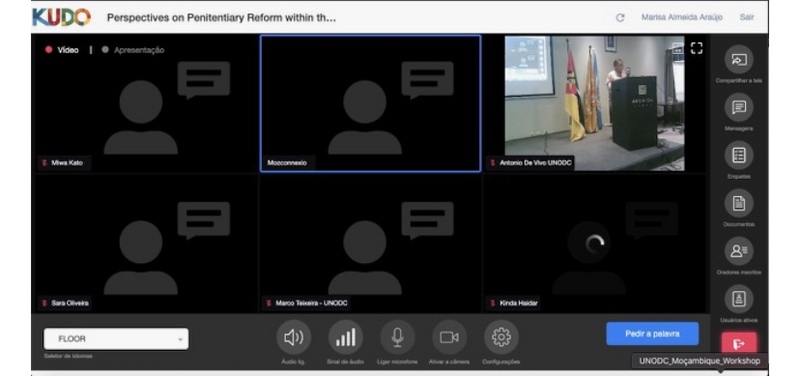Switch to the Vídeo view tab

pyautogui.click(x=62, y=50)
